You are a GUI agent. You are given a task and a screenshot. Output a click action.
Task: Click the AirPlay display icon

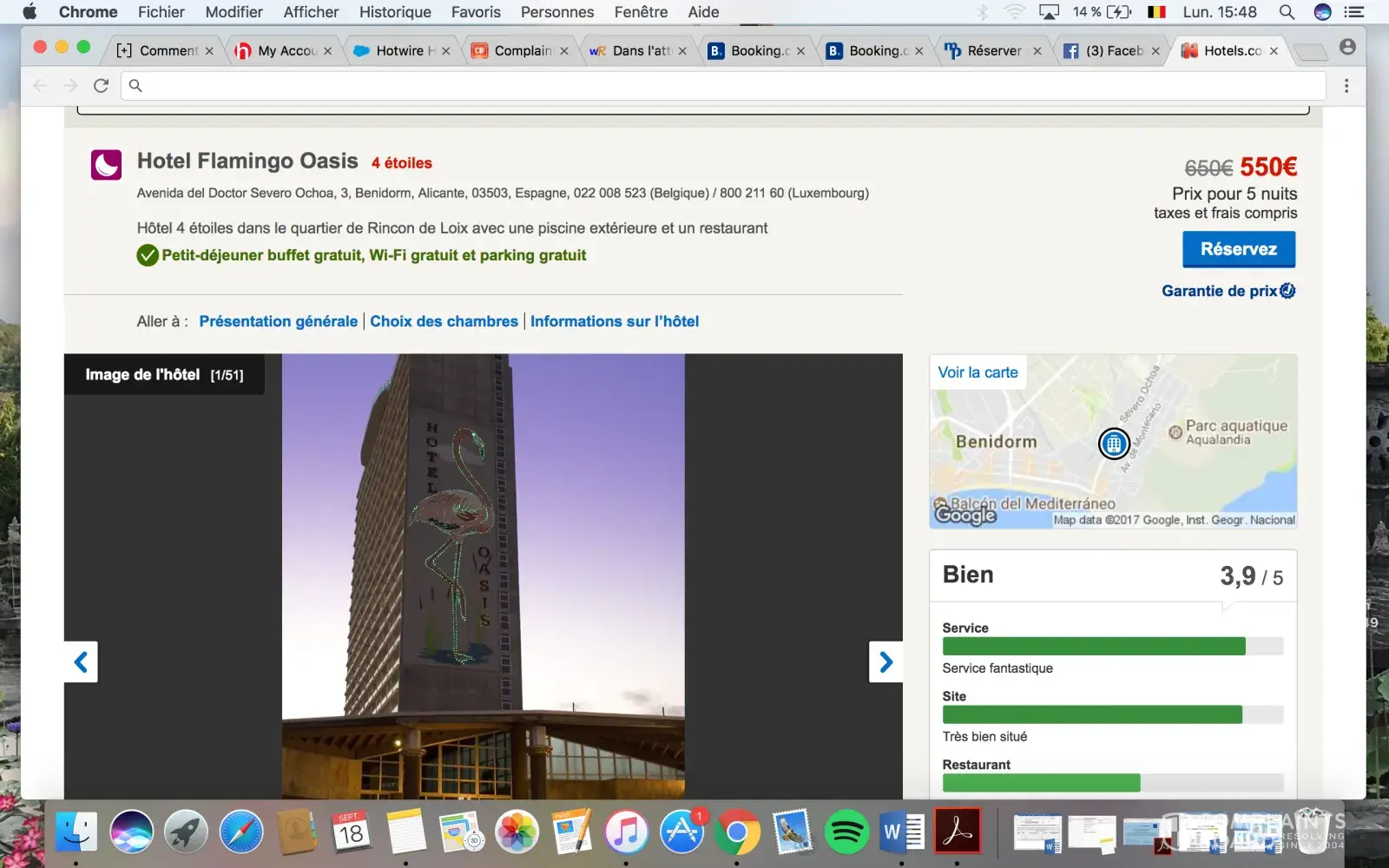click(x=1049, y=12)
